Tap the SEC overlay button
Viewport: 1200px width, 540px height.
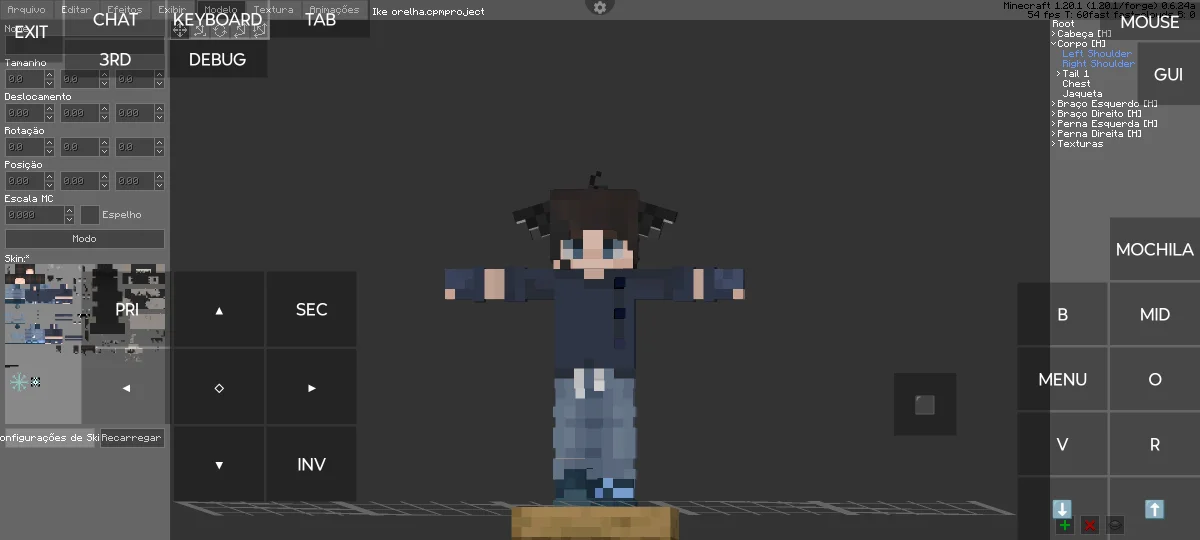tap(312, 310)
